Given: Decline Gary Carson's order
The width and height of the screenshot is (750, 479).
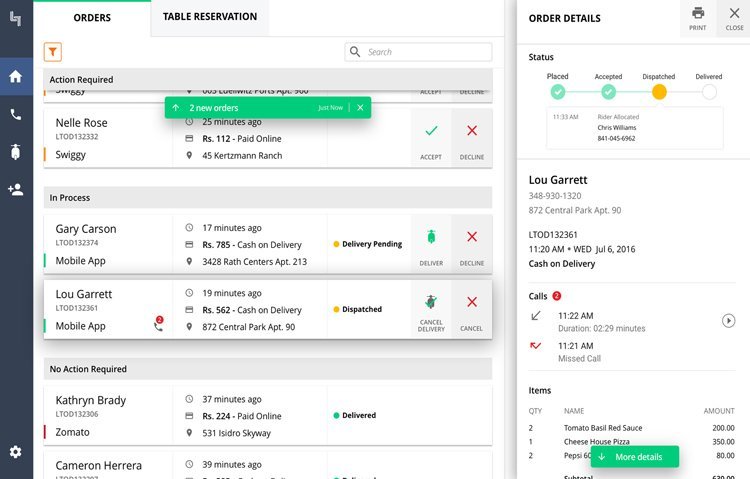Looking at the screenshot, I should point(472,245).
